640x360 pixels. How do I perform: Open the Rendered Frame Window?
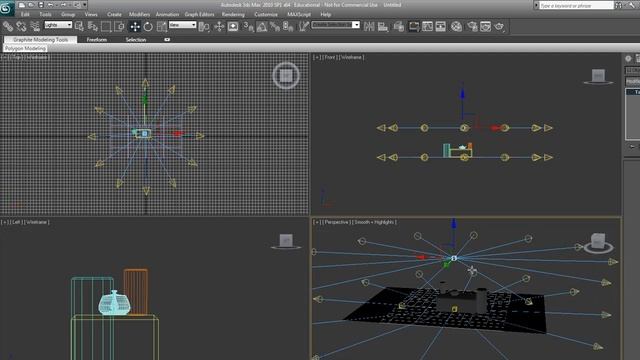click(485, 27)
